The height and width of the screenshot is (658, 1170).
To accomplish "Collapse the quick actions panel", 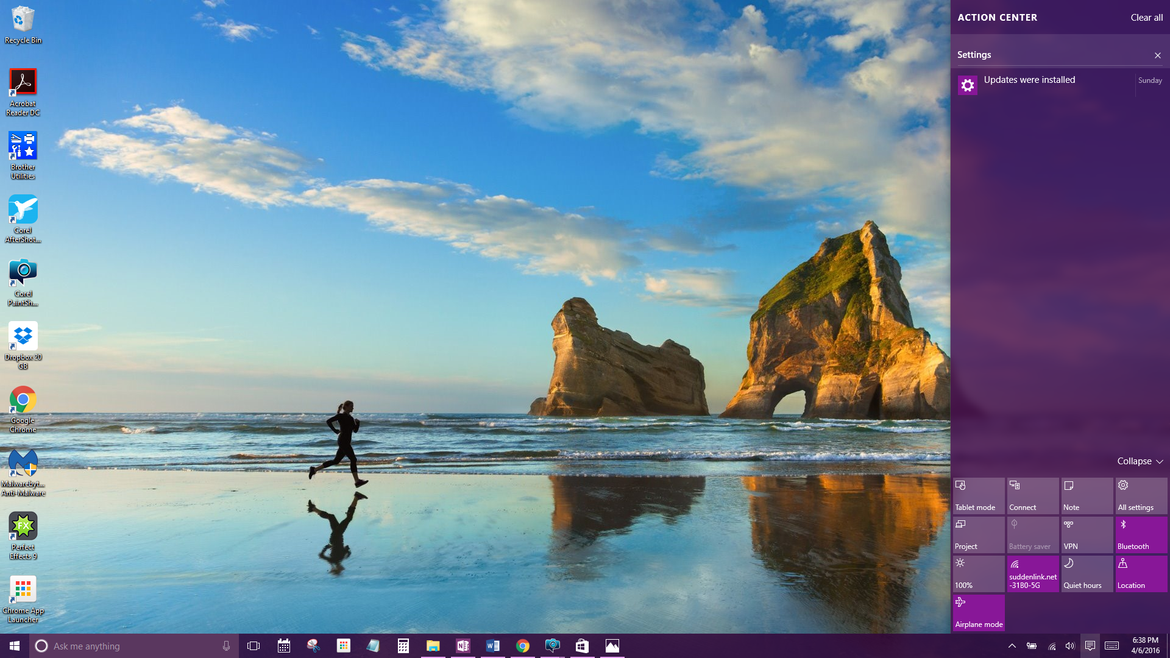I will (1139, 461).
